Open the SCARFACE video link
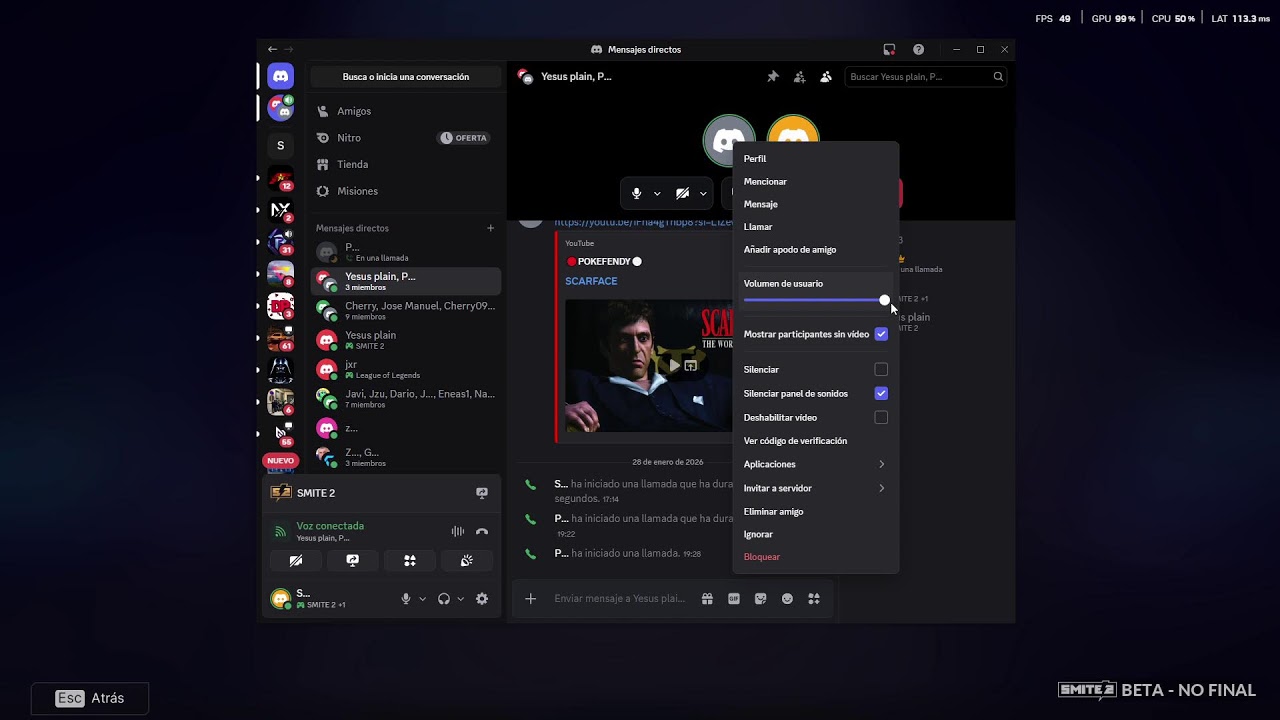 pos(591,281)
